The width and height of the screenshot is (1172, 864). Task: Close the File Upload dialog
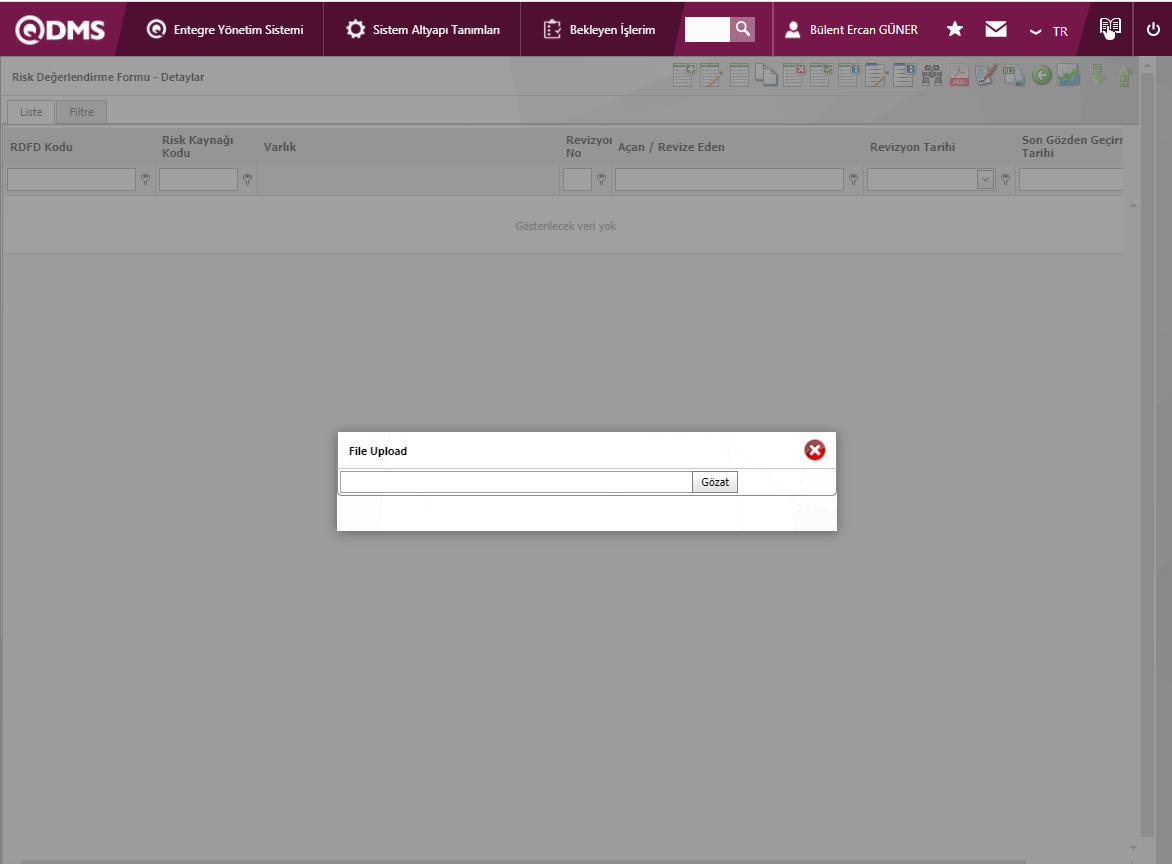tap(815, 451)
